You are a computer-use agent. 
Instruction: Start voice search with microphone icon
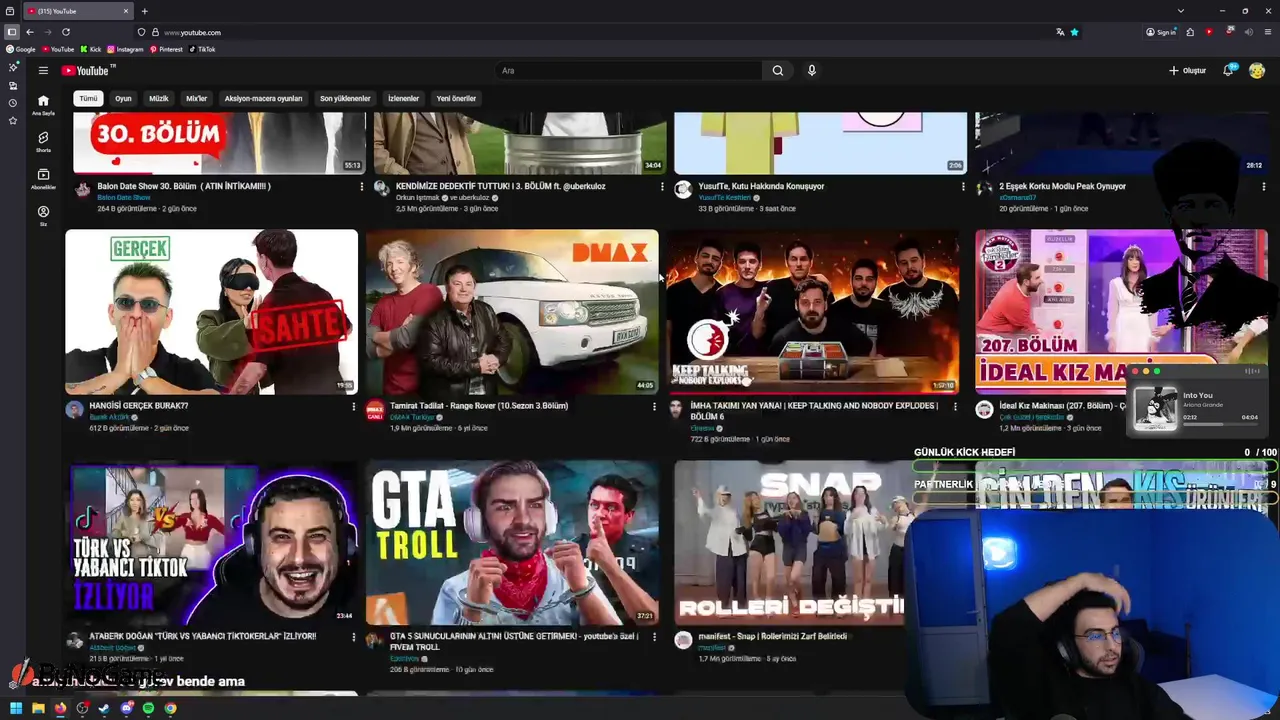(x=811, y=70)
